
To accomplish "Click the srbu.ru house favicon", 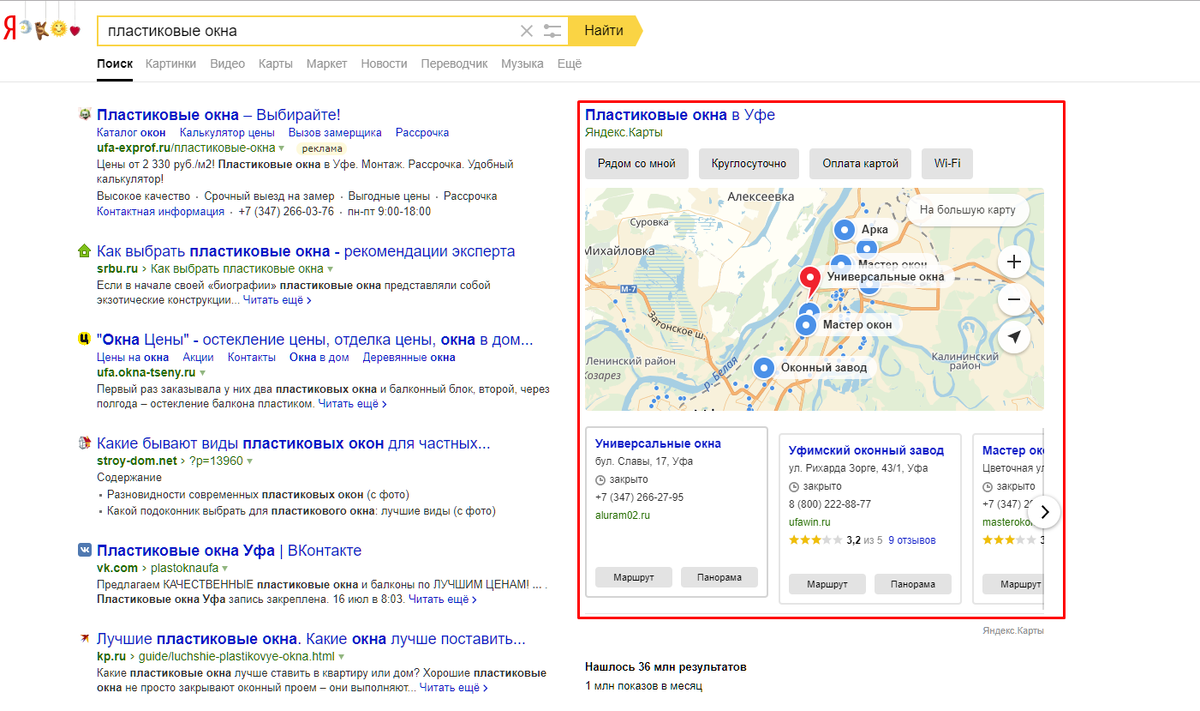I will tap(85, 251).
